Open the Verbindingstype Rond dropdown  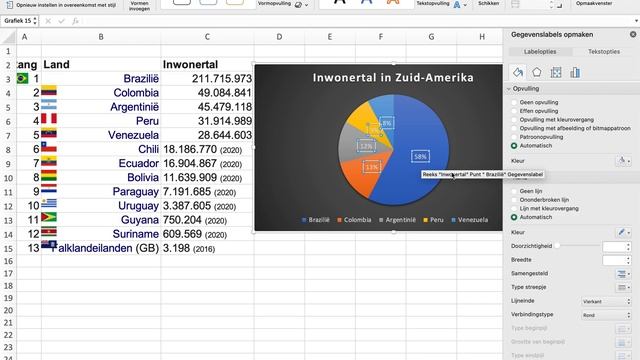[x=606, y=315]
